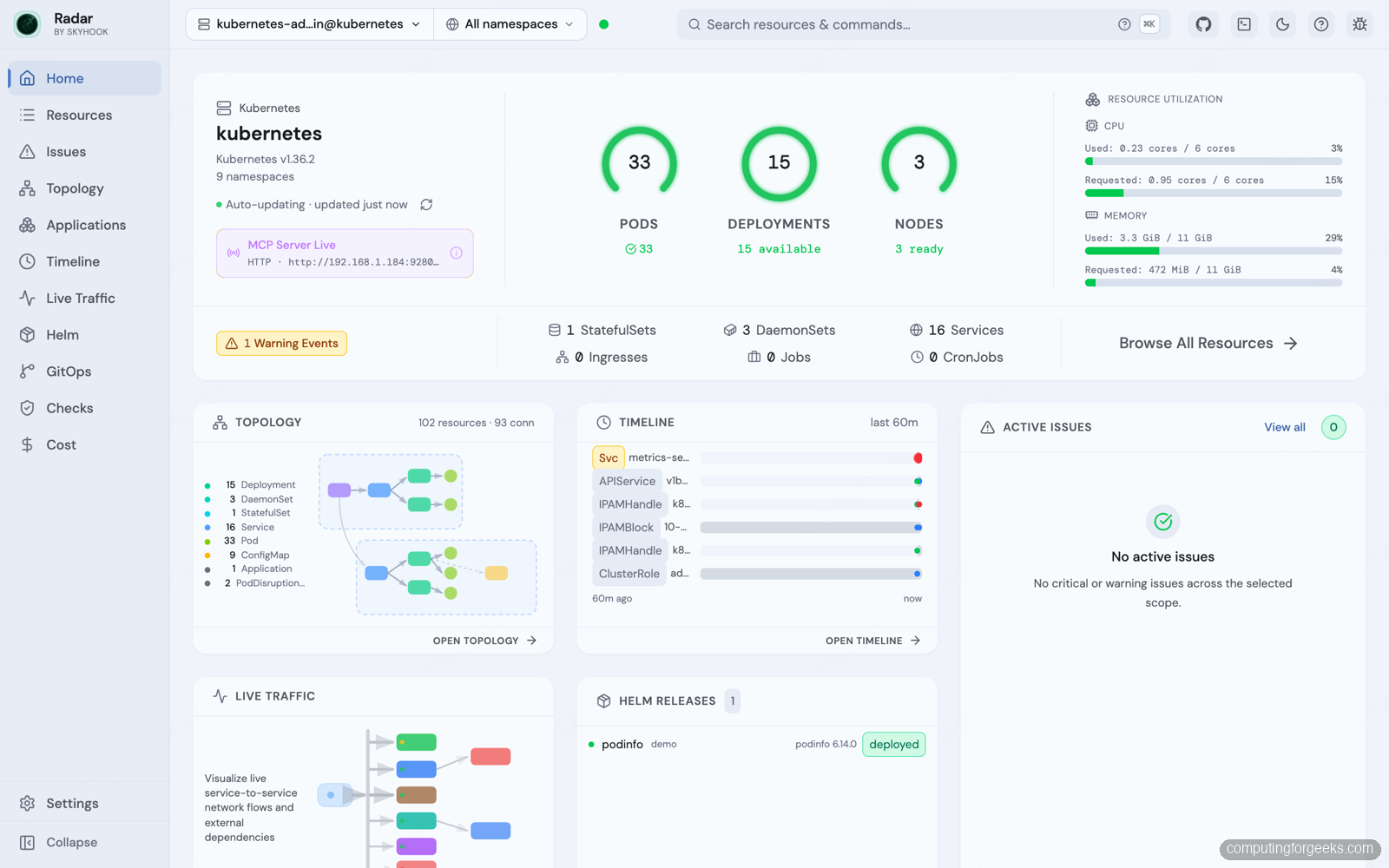Click the MCP Server Live box
Screen dimensions: 1389x868
(345, 253)
